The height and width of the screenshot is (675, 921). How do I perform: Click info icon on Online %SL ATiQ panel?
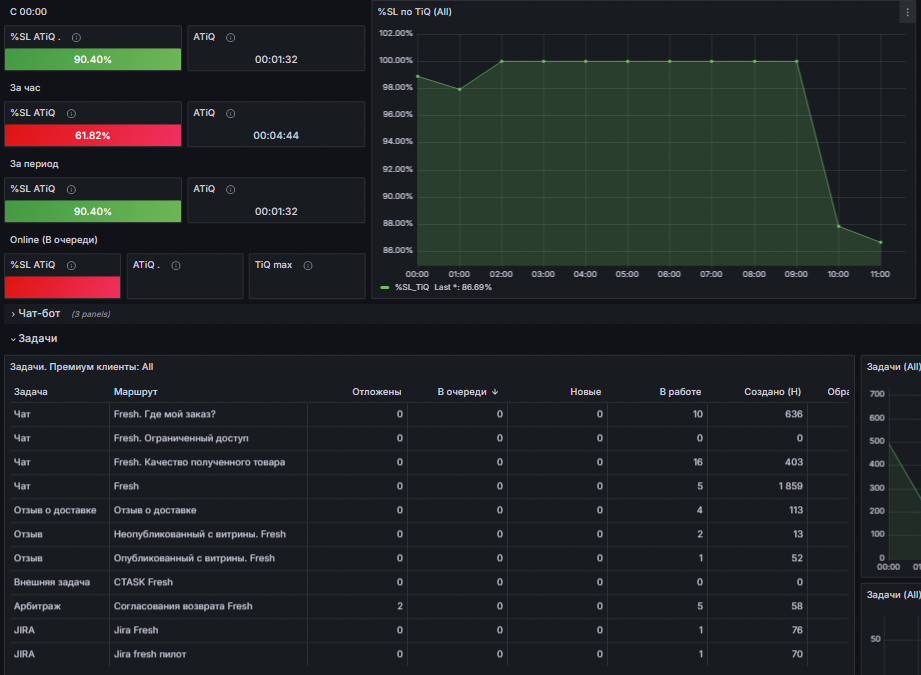click(72, 266)
